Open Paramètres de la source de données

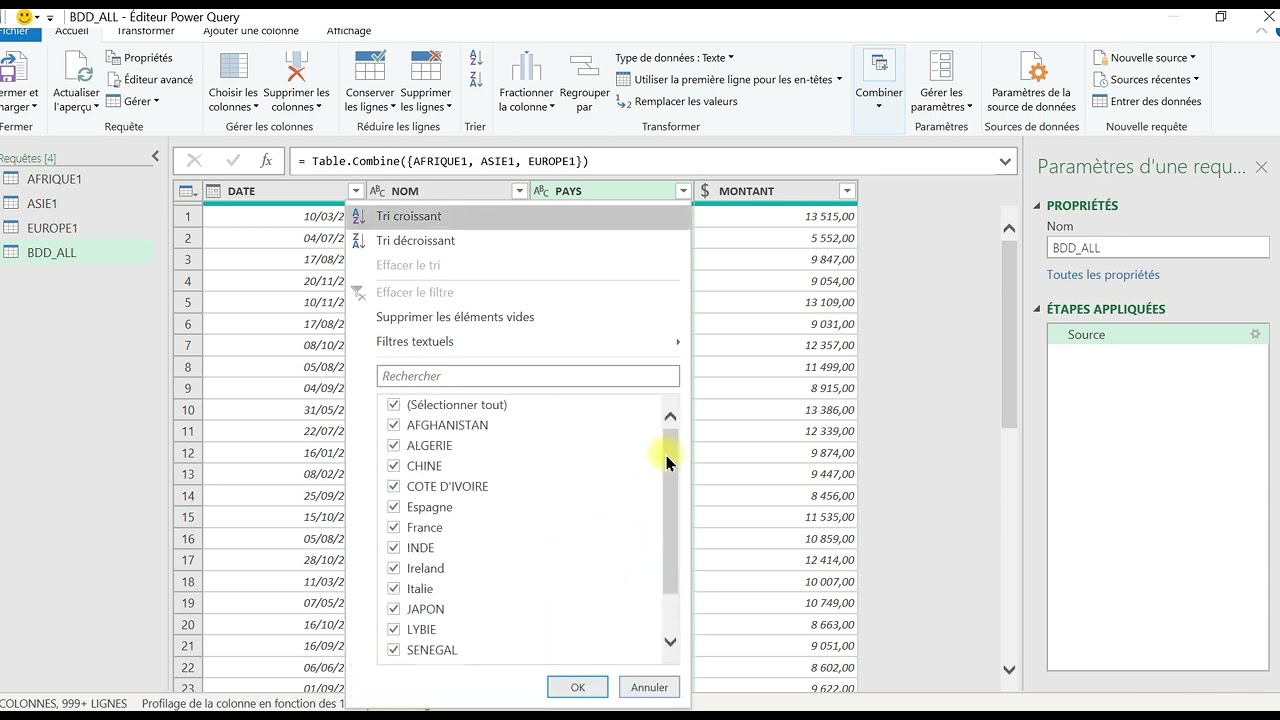coord(1031,82)
